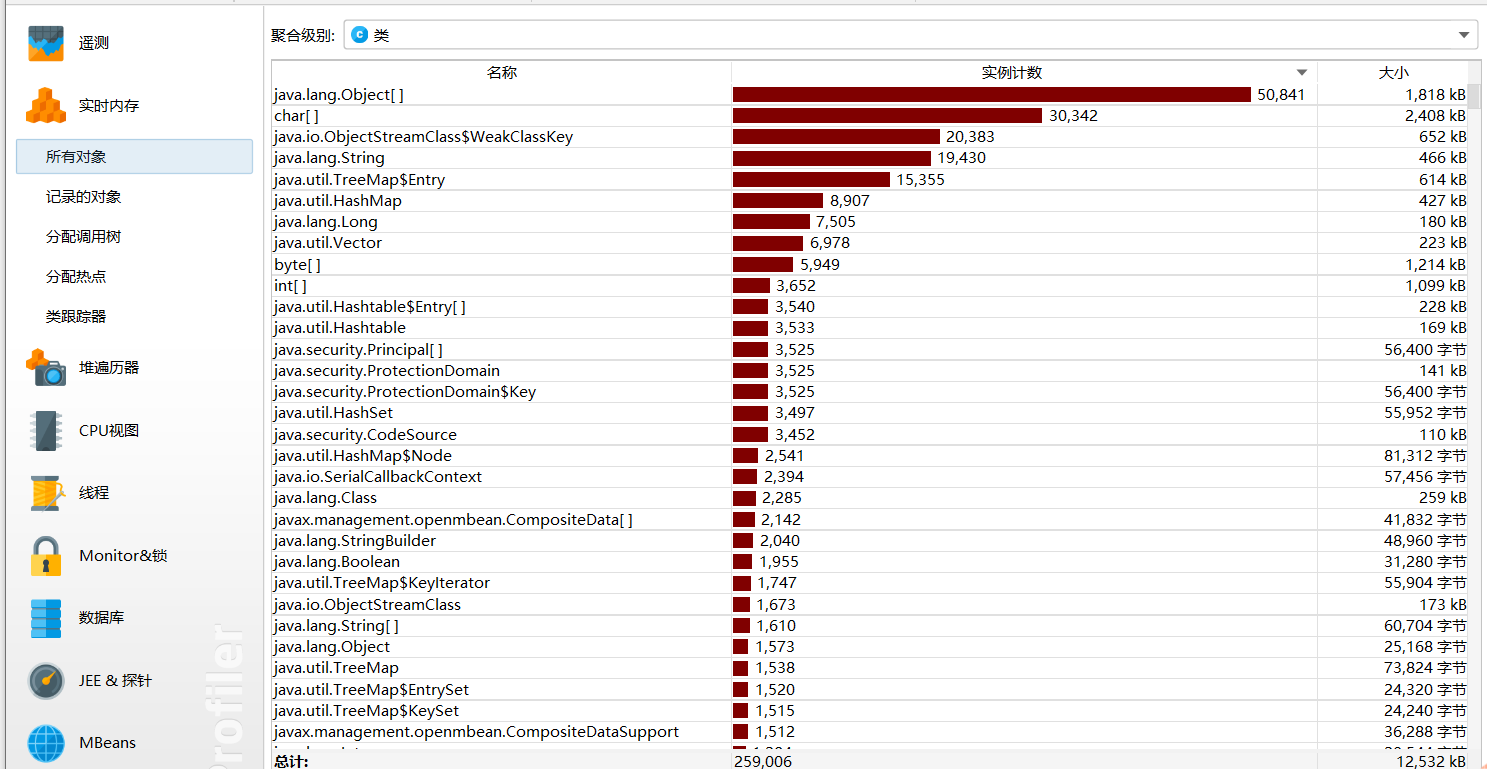Click the 1,214 kB size cell
This screenshot has width=1487, height=769.
coord(1436,265)
